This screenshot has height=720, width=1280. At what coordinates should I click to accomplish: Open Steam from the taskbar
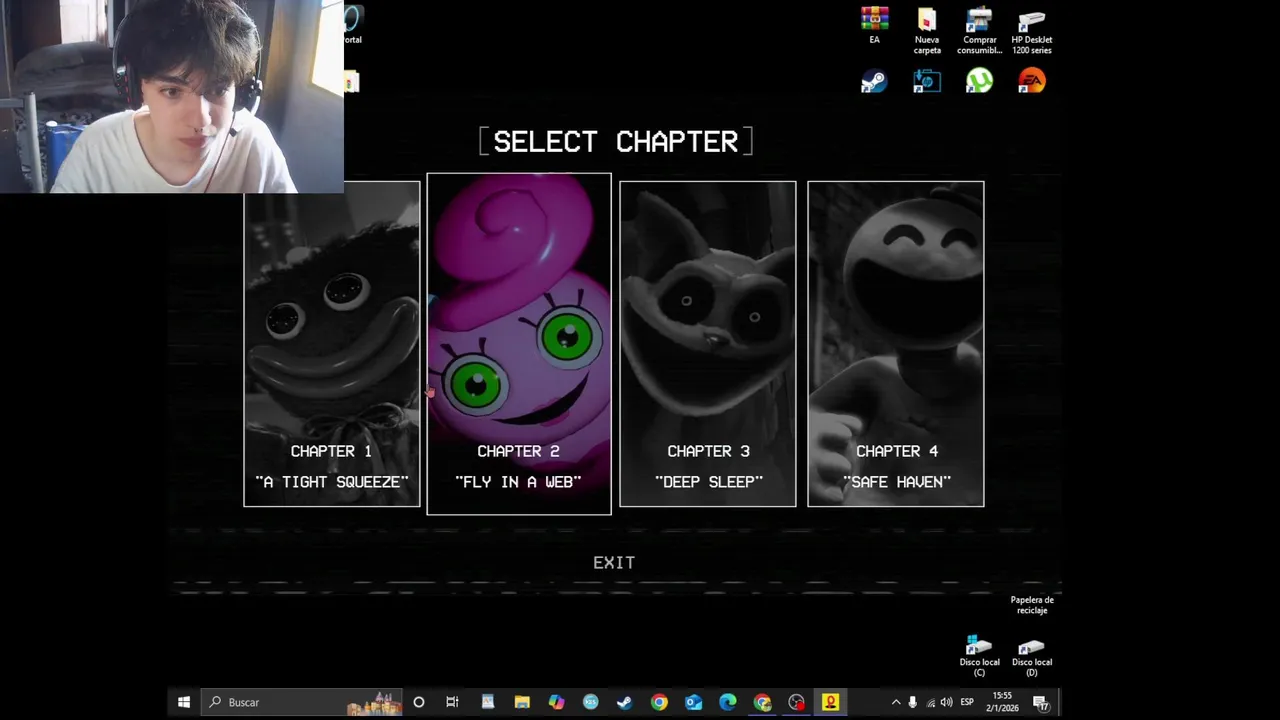pyautogui.click(x=624, y=702)
